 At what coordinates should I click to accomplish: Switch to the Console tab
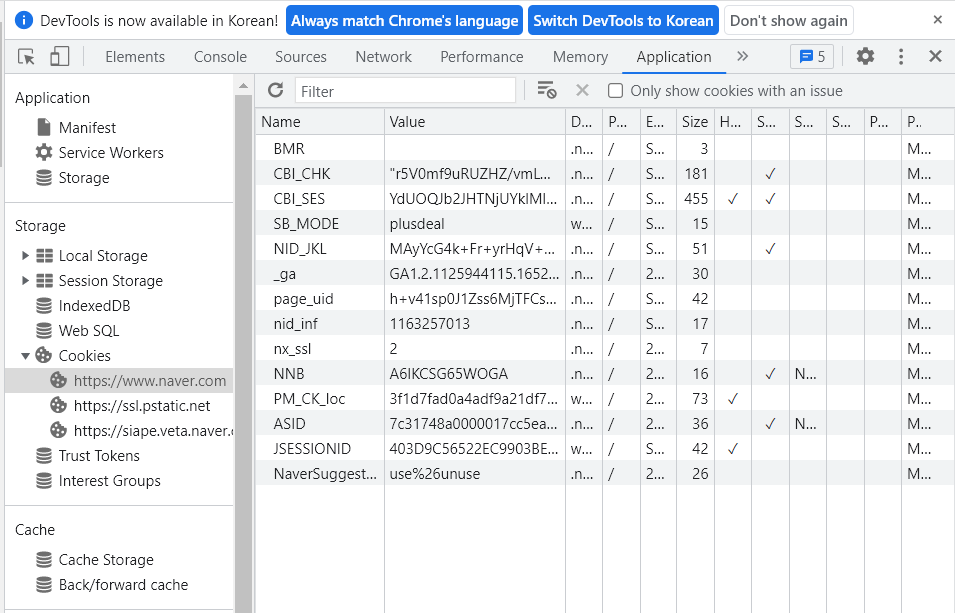point(220,57)
